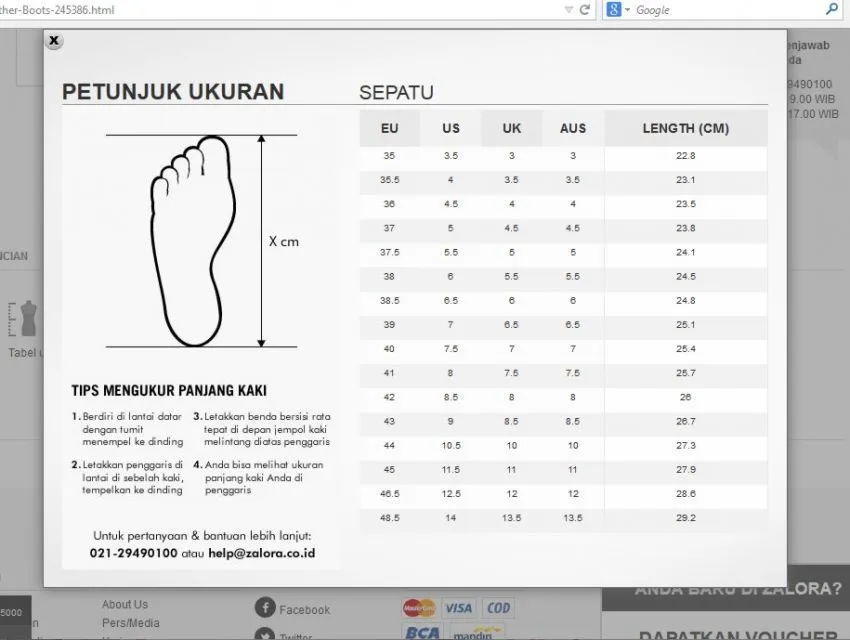The image size is (850, 640).
Task: Reload the page with the refresh icon
Action: tap(585, 9)
